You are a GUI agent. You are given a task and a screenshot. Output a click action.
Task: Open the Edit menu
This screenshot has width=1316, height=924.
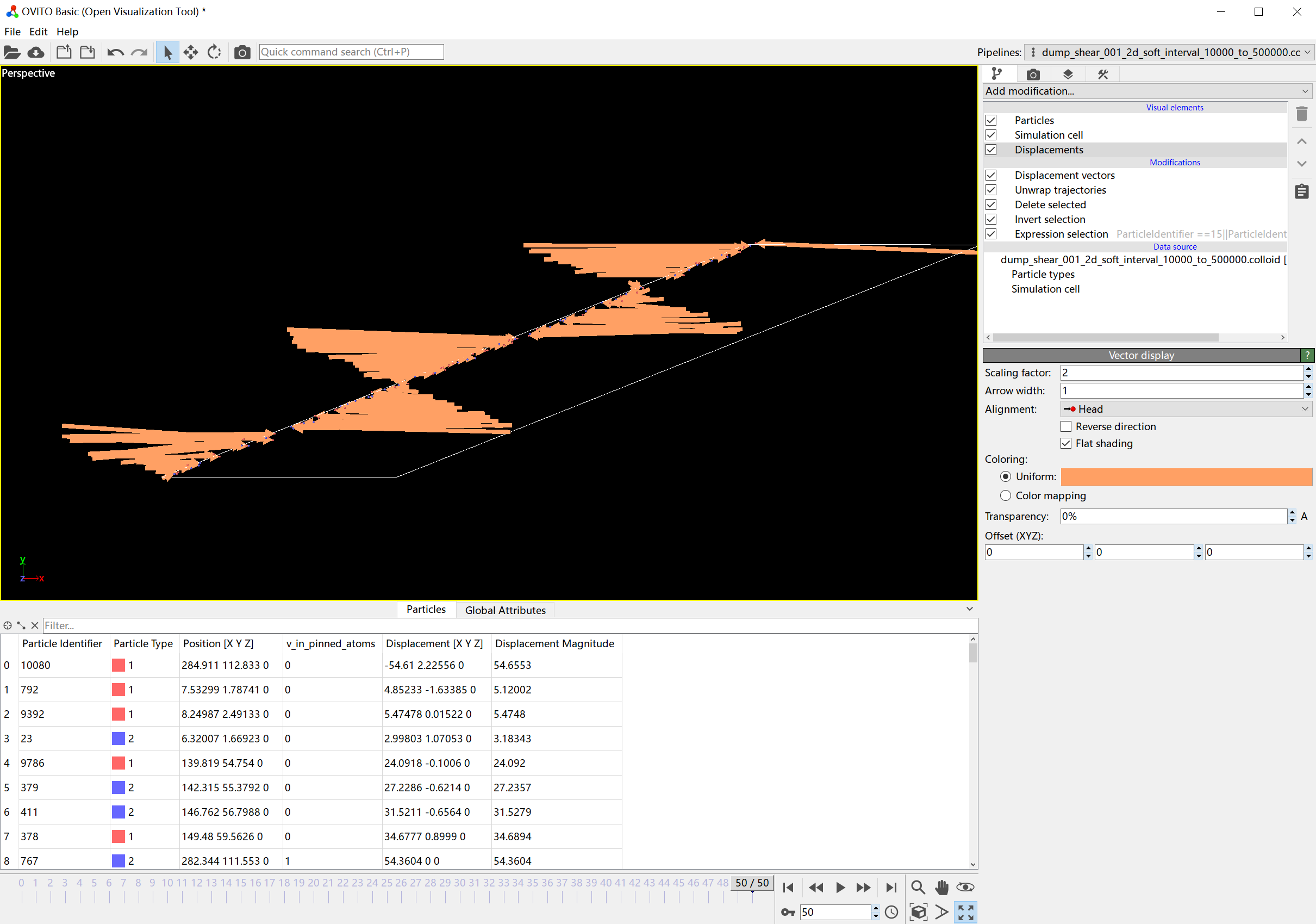point(38,32)
